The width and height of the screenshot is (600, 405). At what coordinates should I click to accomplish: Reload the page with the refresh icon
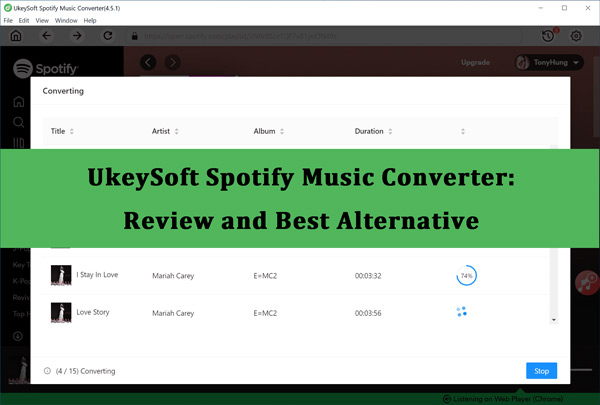[x=108, y=36]
